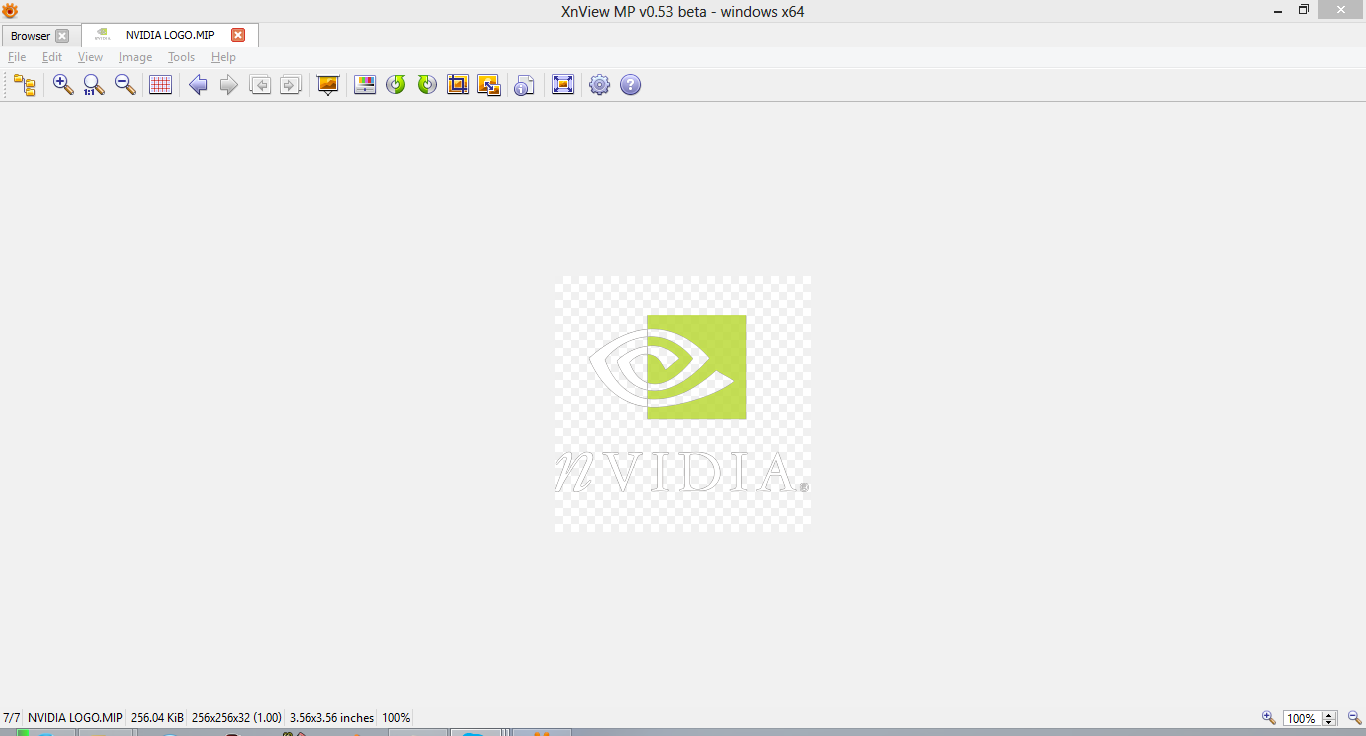Go to previous image with blue arrow

pos(198,85)
